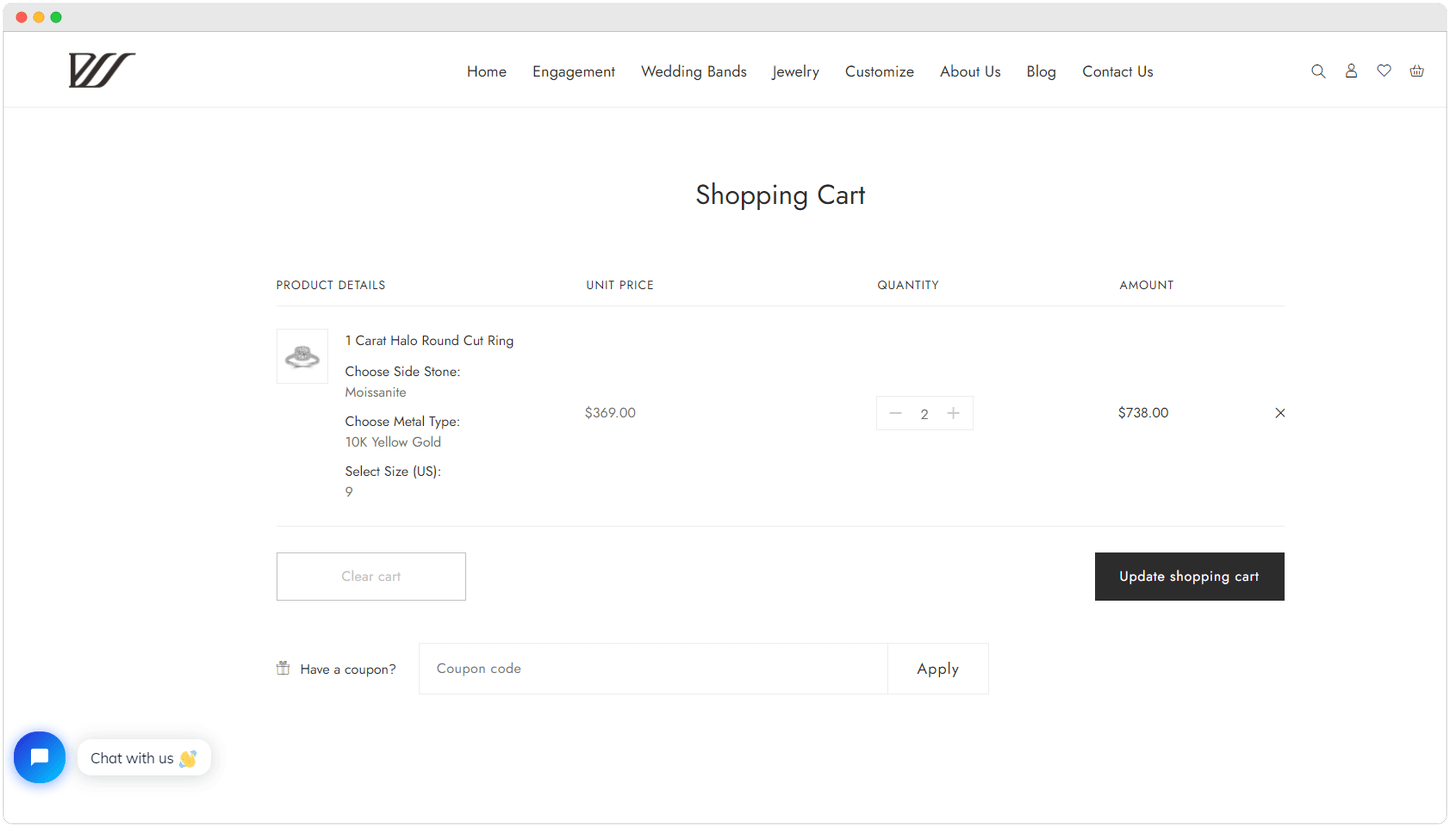Screen dimensions: 1450x827
Task: Open the Customize menu
Action: pyautogui.click(x=880, y=72)
